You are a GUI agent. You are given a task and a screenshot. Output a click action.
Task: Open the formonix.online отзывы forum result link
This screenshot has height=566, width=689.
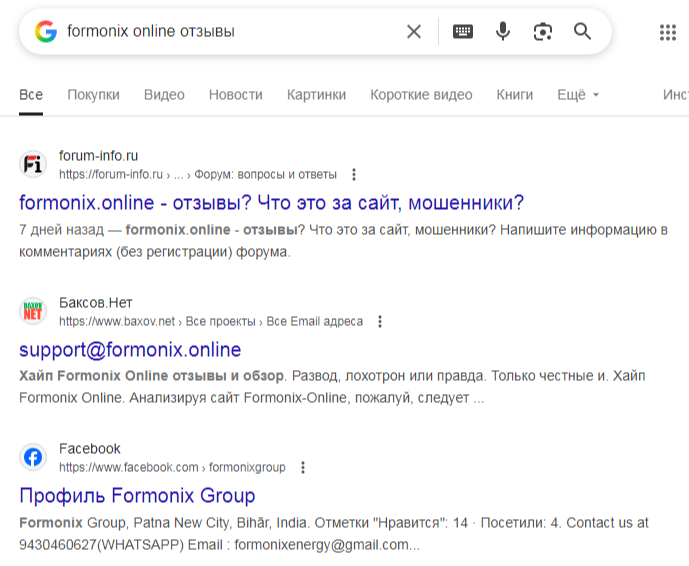coord(272,203)
